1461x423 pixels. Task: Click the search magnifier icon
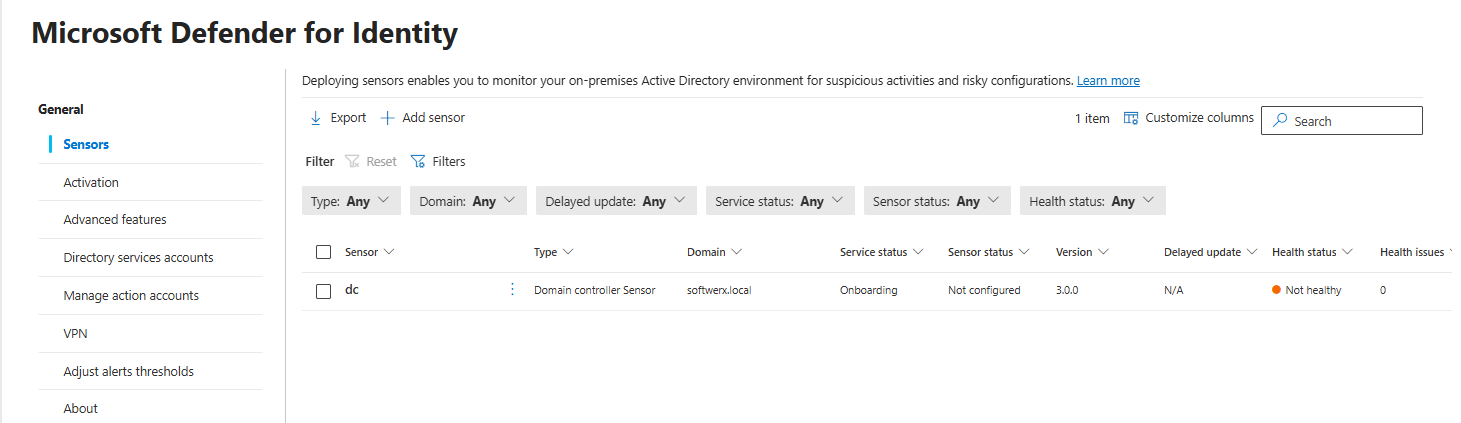pyautogui.click(x=1280, y=121)
